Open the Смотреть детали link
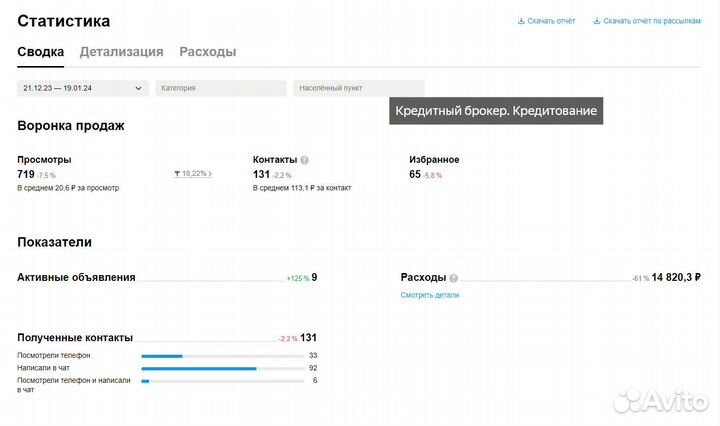The height and width of the screenshot is (426, 720). tap(429, 295)
